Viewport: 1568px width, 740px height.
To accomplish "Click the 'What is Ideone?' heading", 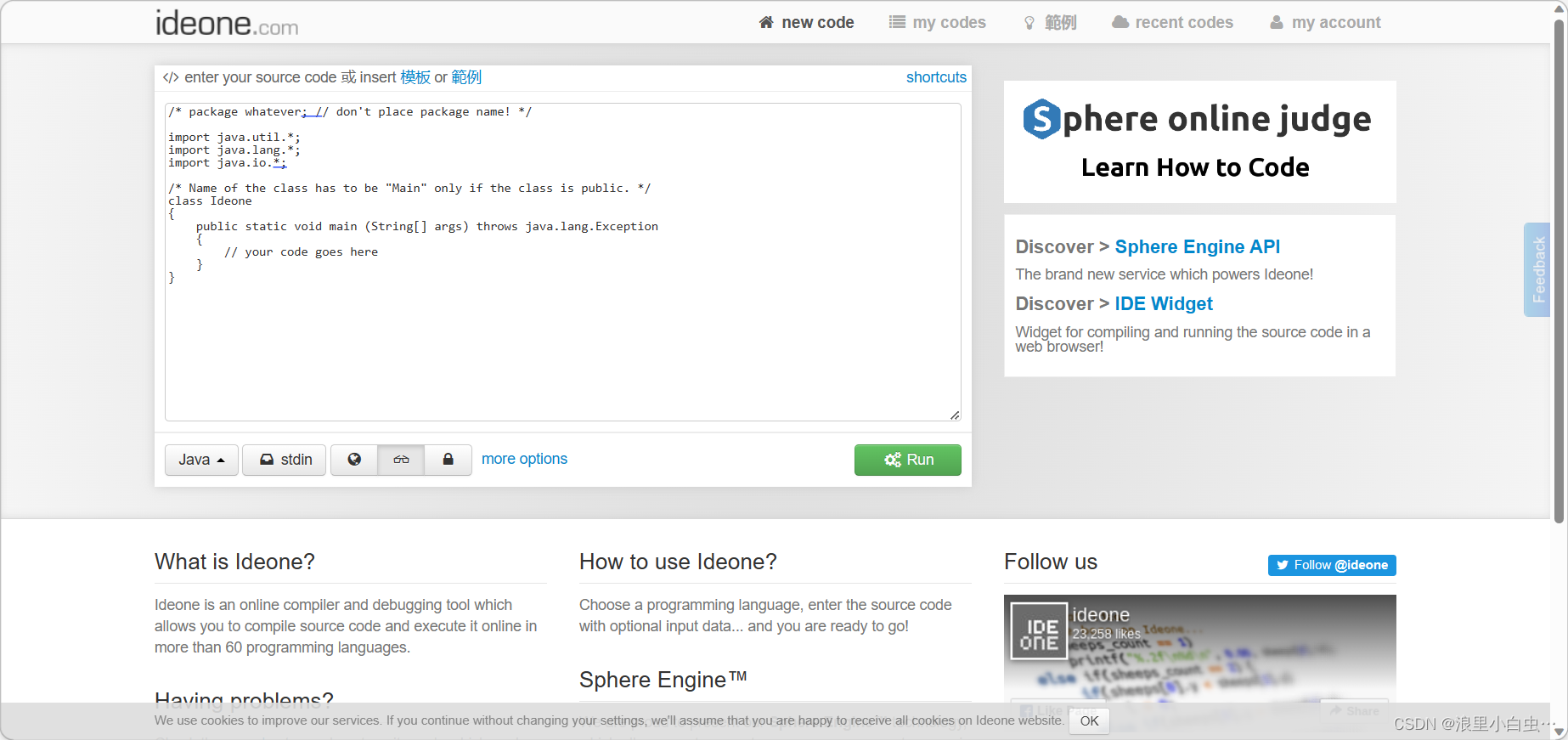I will point(234,562).
